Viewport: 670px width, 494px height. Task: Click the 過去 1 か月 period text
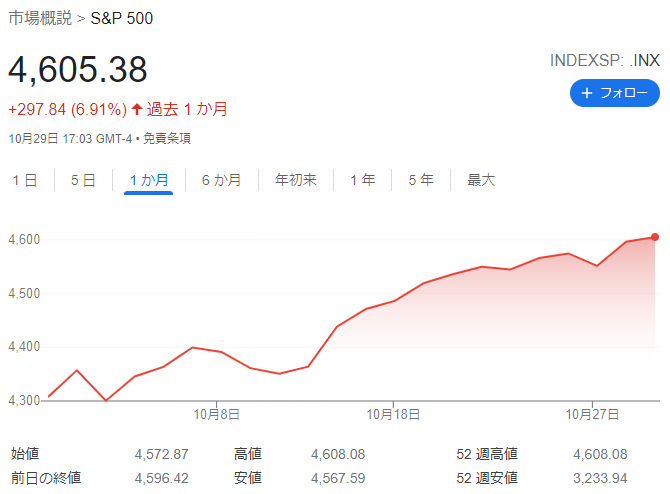187,109
